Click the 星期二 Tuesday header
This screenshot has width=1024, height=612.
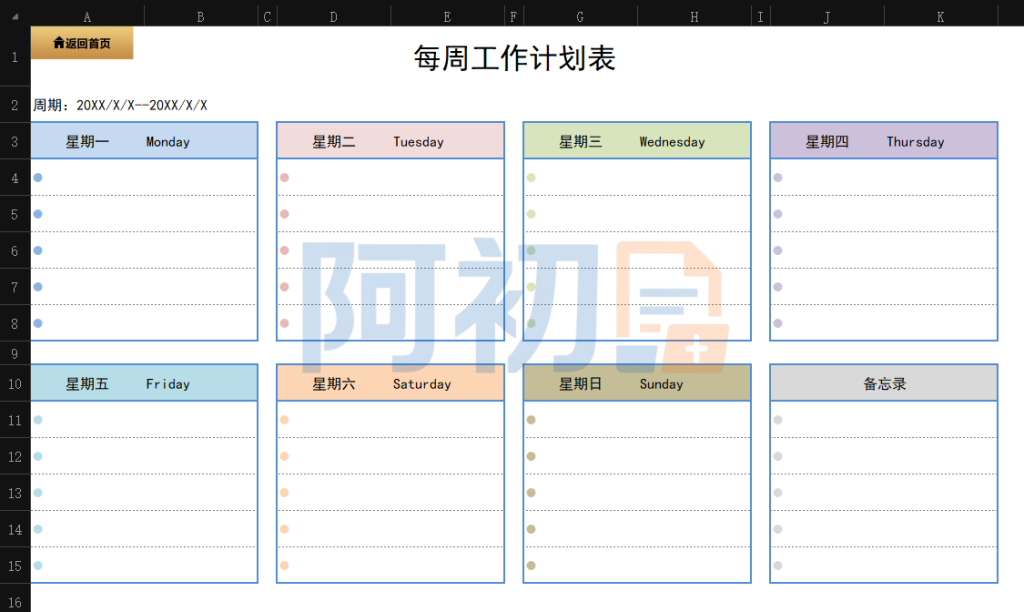pos(391,140)
